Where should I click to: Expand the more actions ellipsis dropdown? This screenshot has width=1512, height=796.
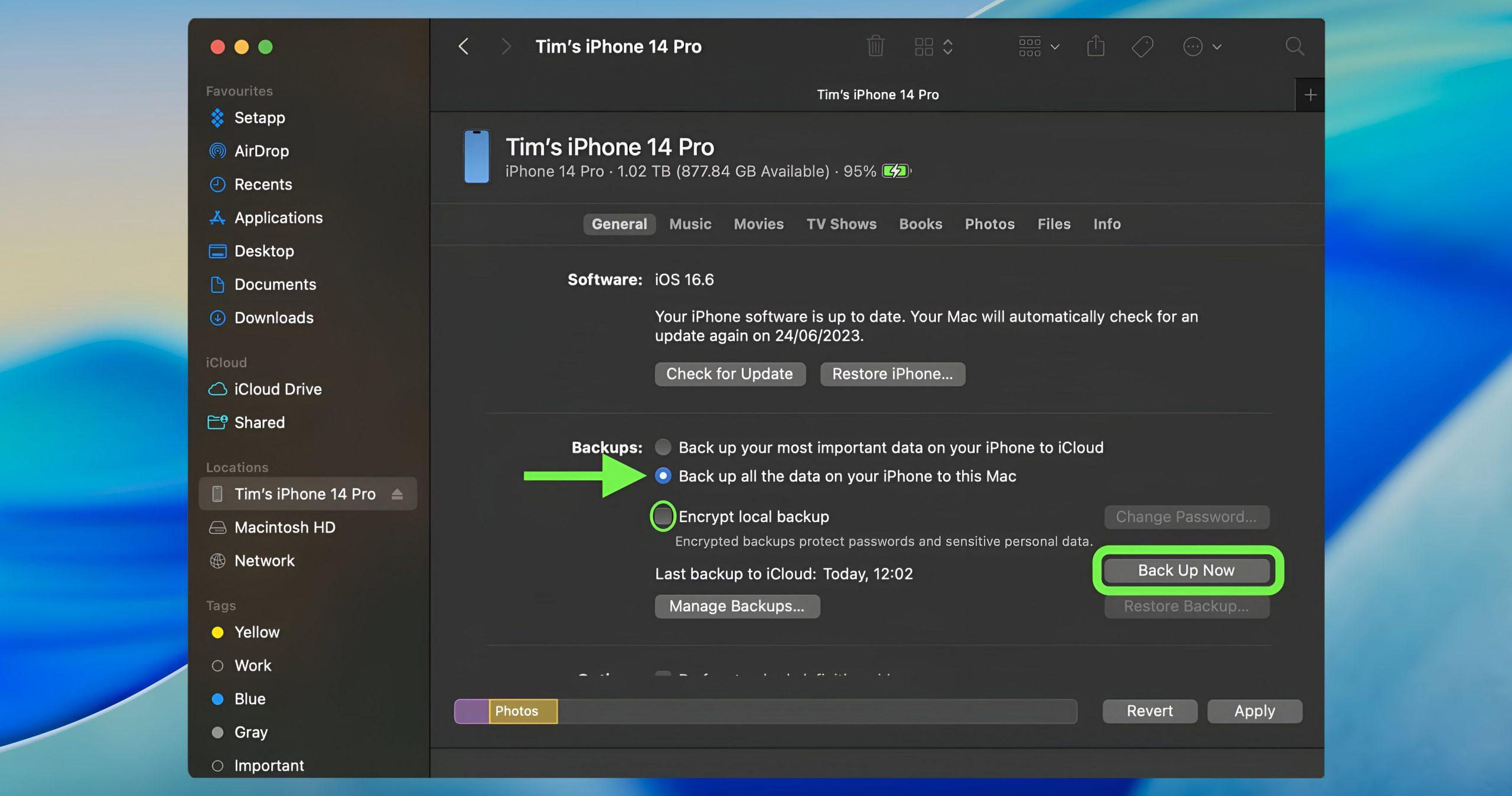point(1203,47)
